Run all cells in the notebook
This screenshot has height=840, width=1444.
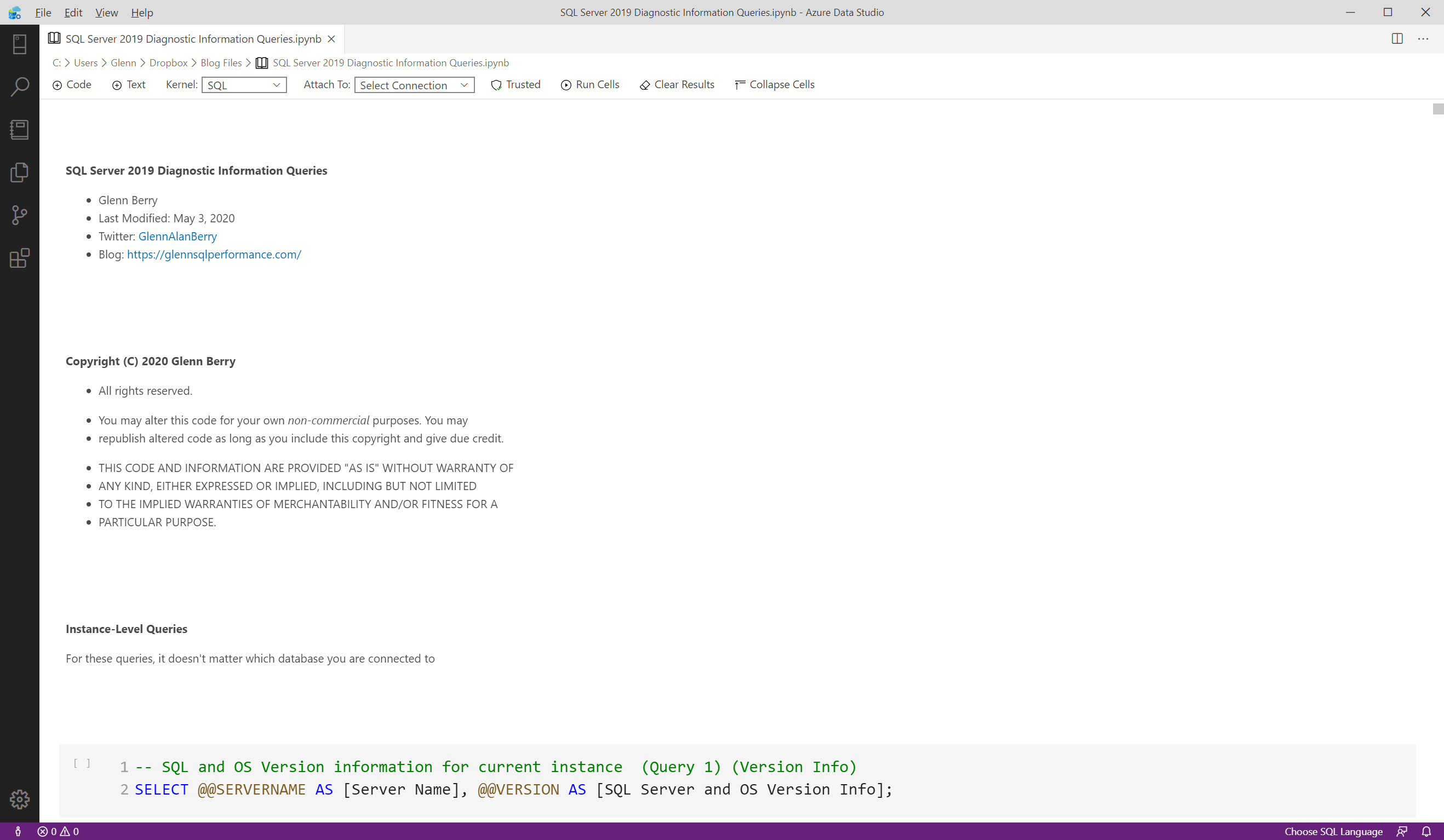click(x=590, y=85)
